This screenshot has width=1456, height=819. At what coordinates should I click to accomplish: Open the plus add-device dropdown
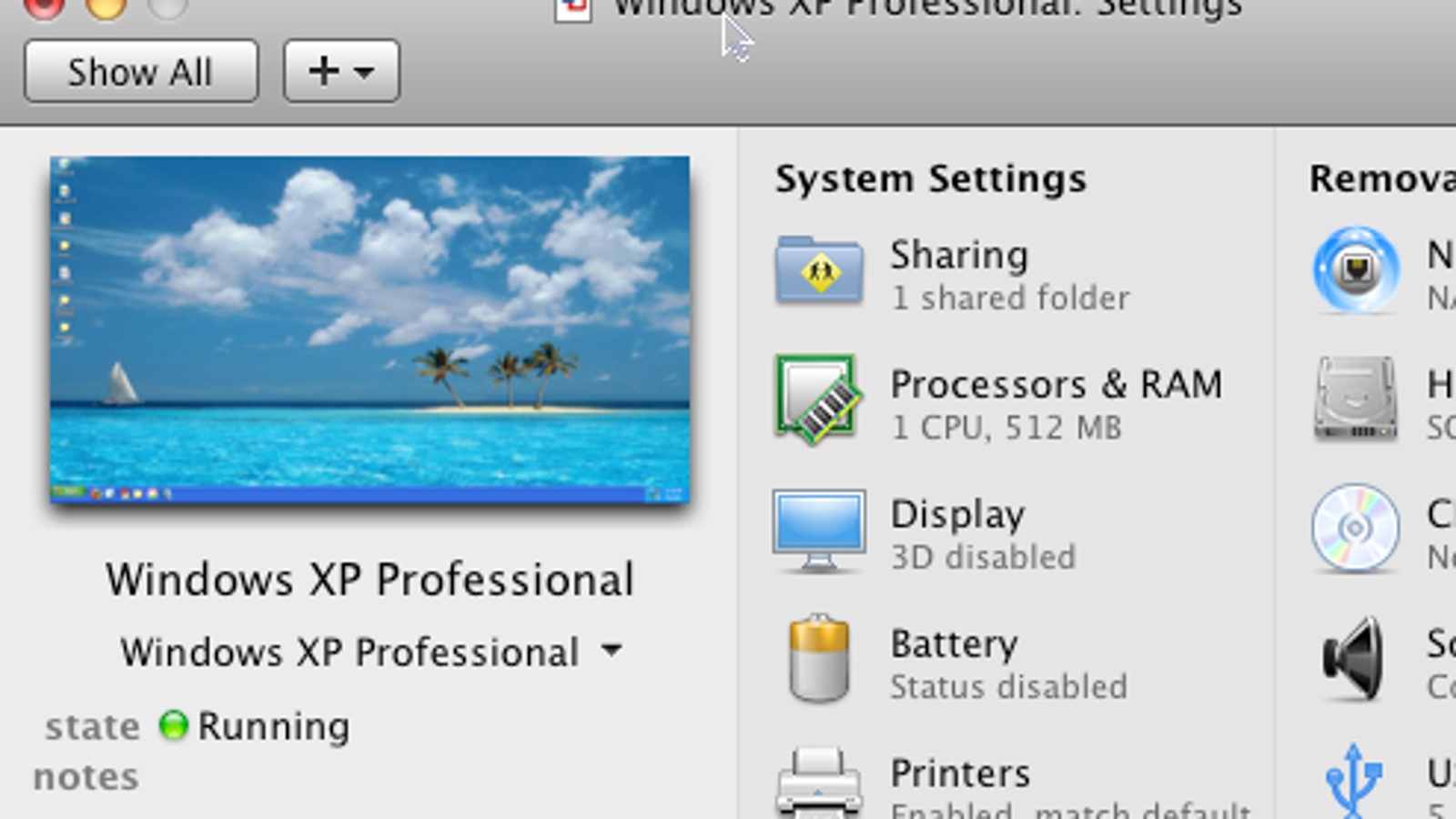[x=341, y=71]
